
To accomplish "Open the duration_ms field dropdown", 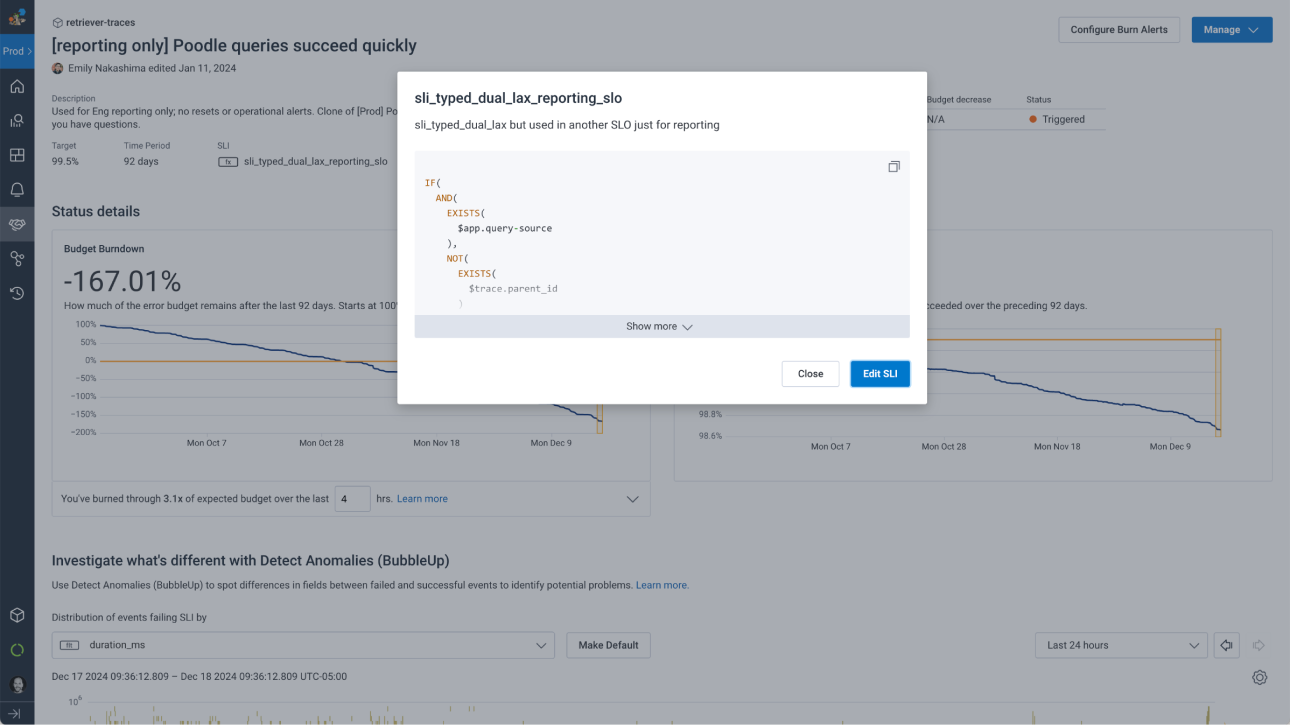I will point(303,645).
